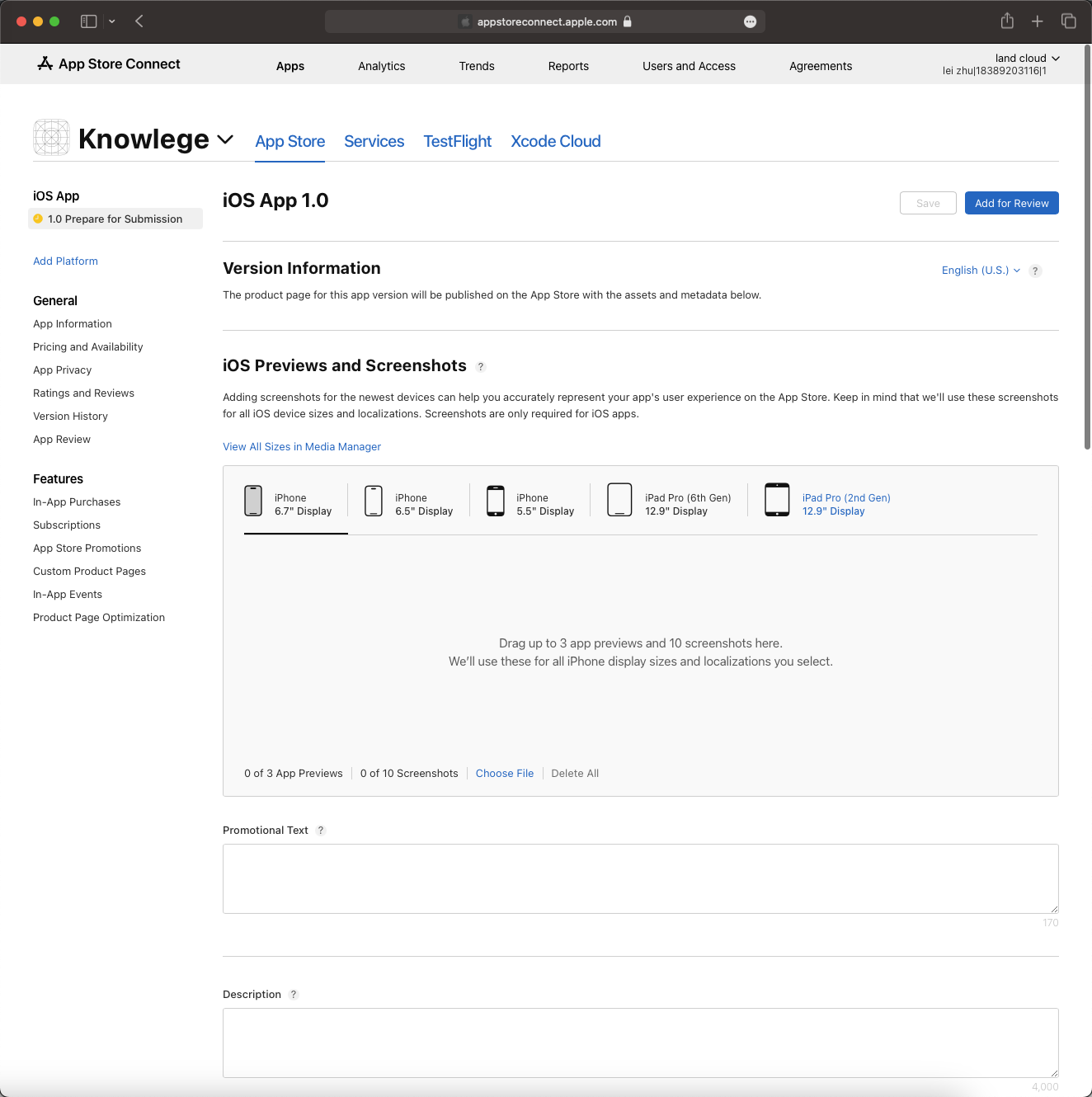This screenshot has width=1092, height=1097.
Task: Expand the Knowlege app switcher chevron
Action: click(225, 139)
